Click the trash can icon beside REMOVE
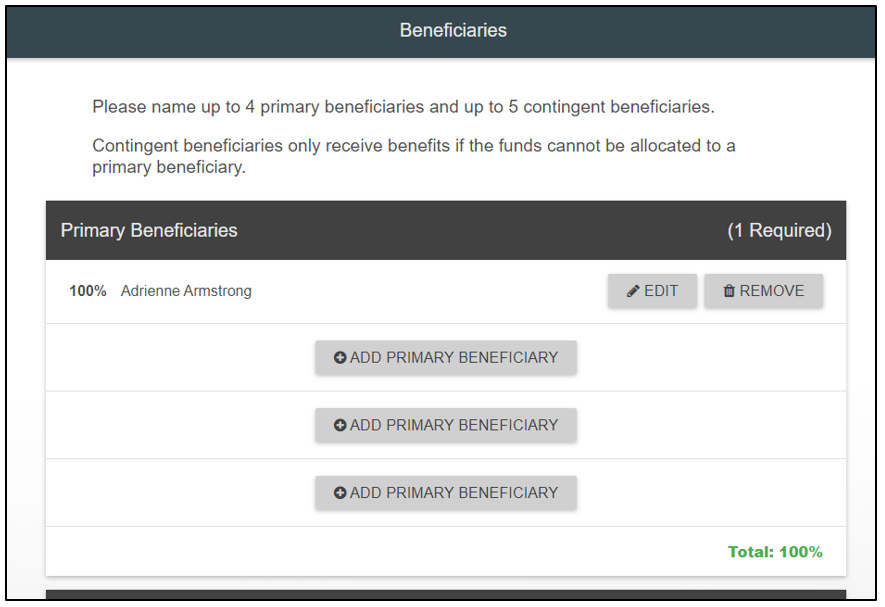 click(729, 291)
